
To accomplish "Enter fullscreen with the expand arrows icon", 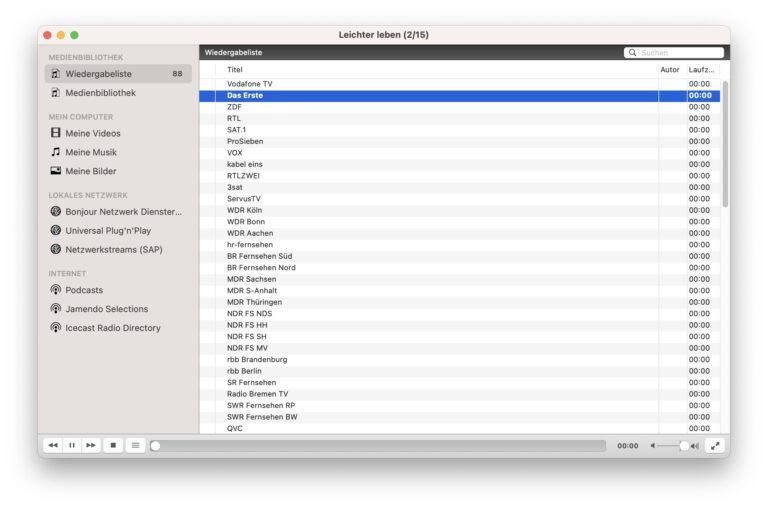I will pos(715,445).
